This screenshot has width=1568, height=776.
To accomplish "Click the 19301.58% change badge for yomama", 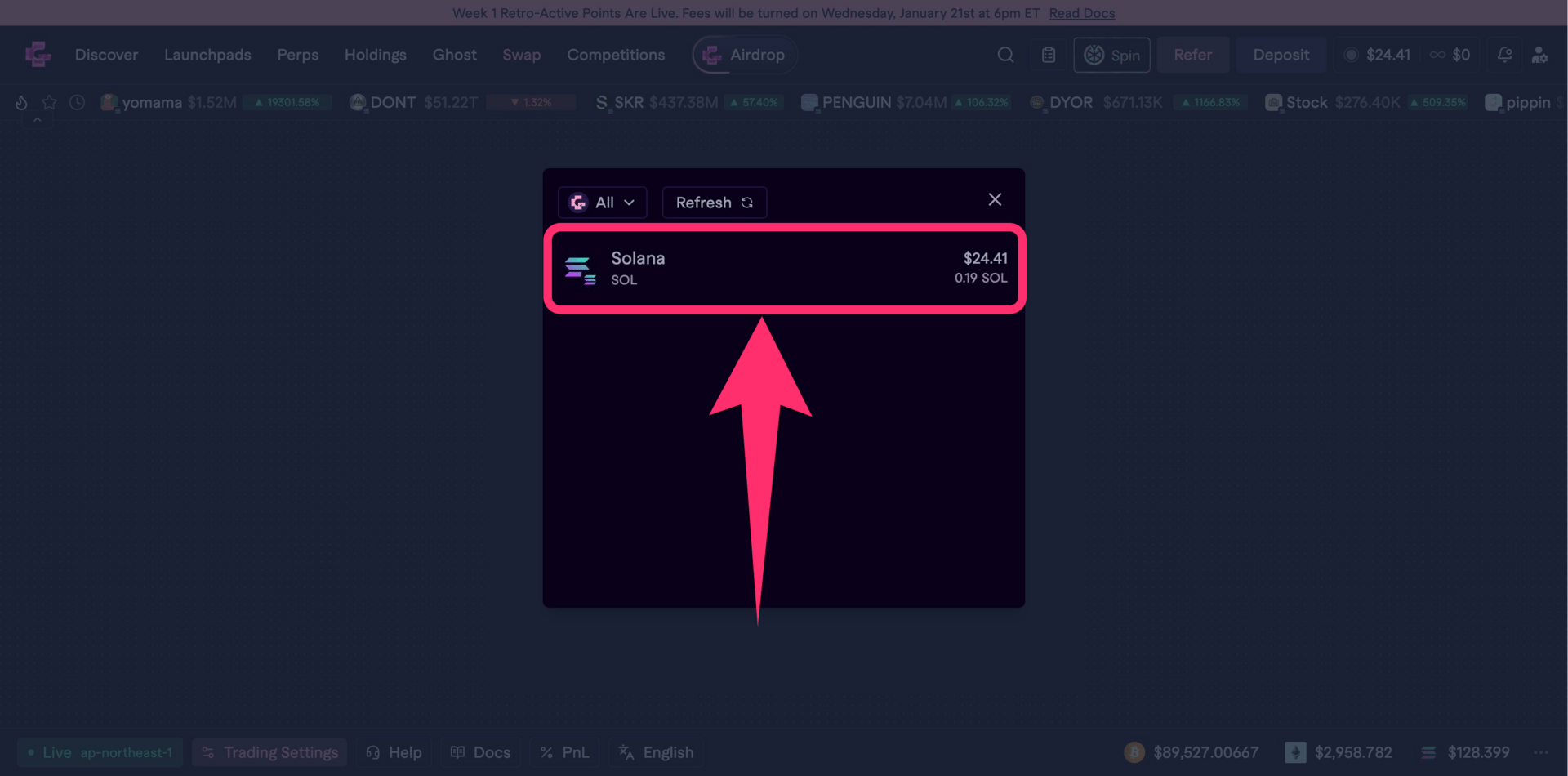I will point(287,102).
